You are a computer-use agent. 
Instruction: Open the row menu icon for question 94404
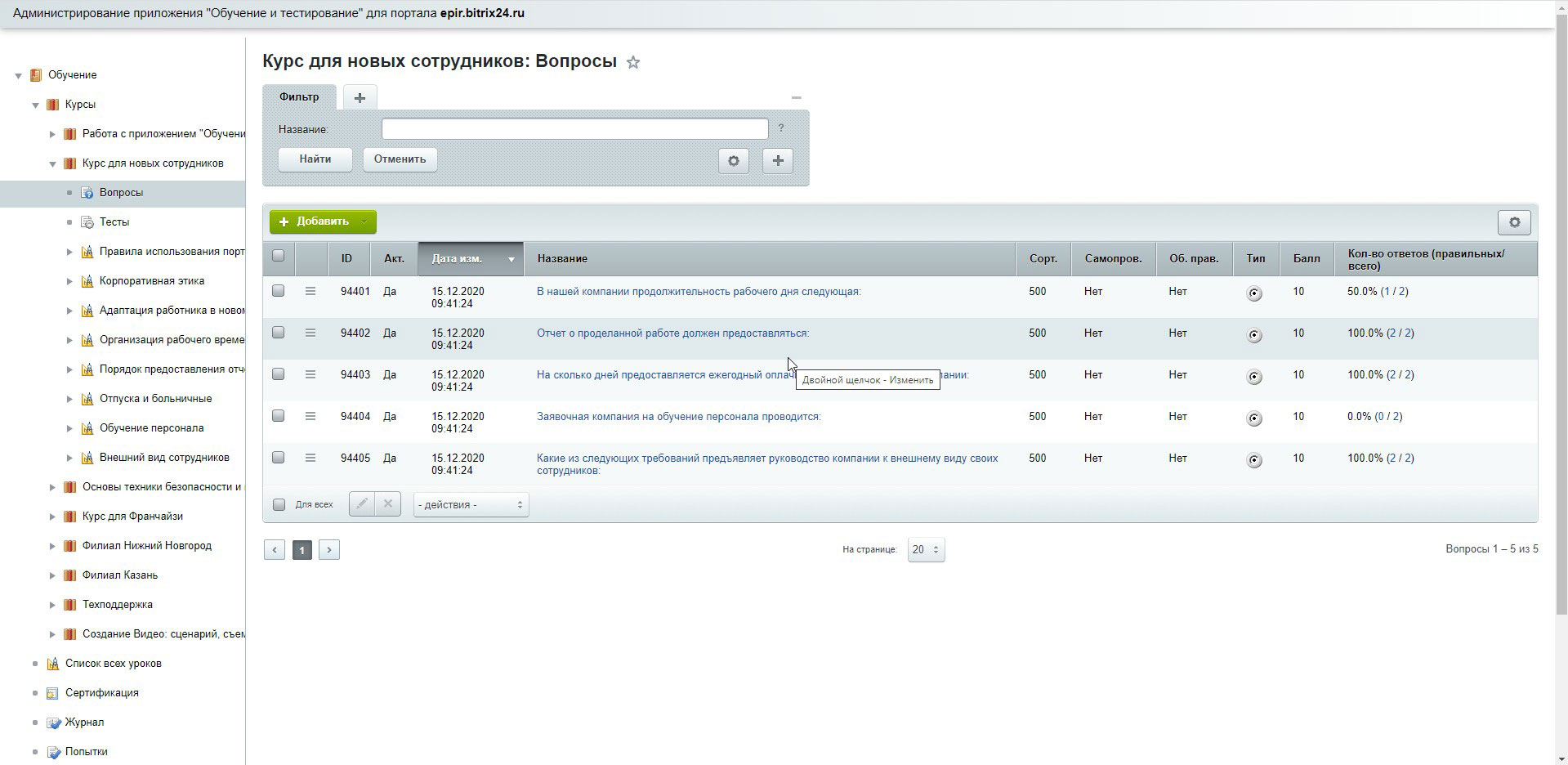[310, 416]
